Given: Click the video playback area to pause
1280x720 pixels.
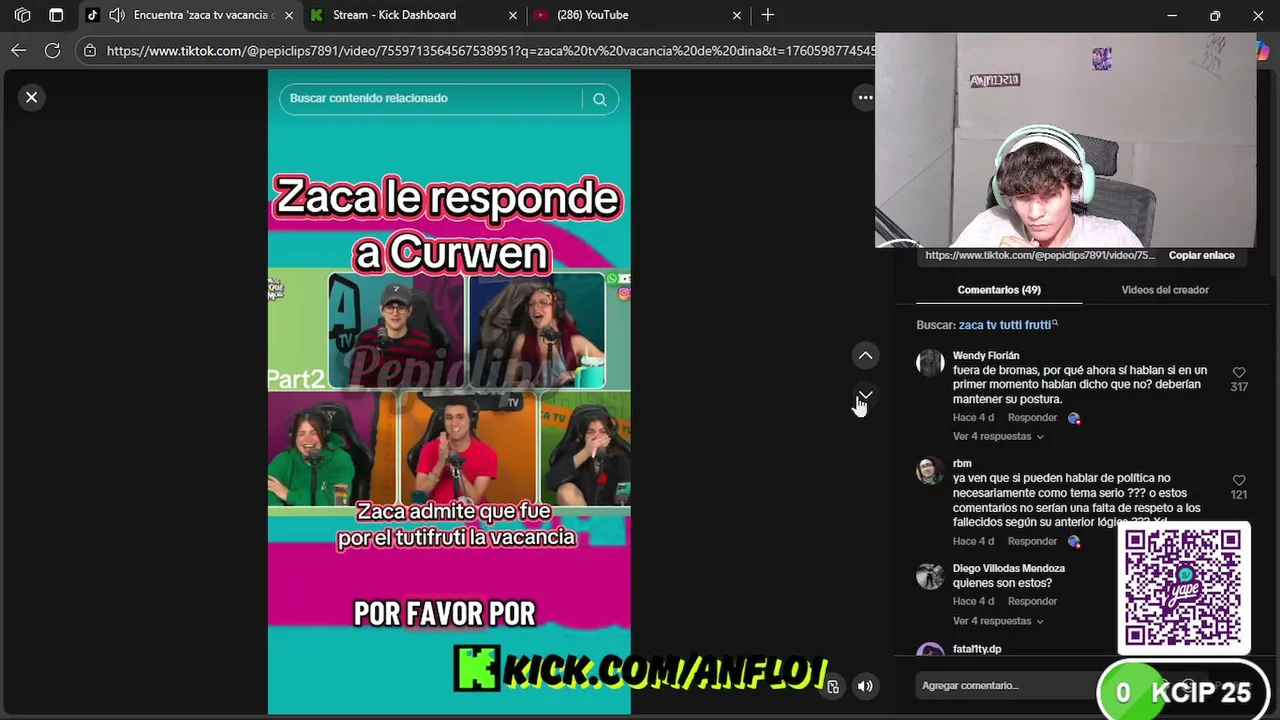Looking at the screenshot, I should pyautogui.click(x=449, y=392).
